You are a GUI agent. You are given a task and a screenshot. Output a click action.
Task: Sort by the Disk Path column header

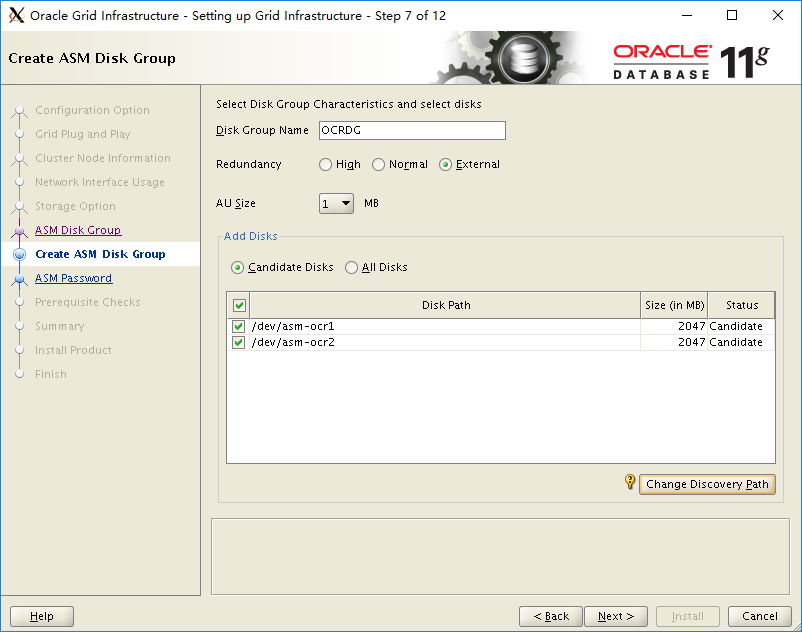coord(445,305)
